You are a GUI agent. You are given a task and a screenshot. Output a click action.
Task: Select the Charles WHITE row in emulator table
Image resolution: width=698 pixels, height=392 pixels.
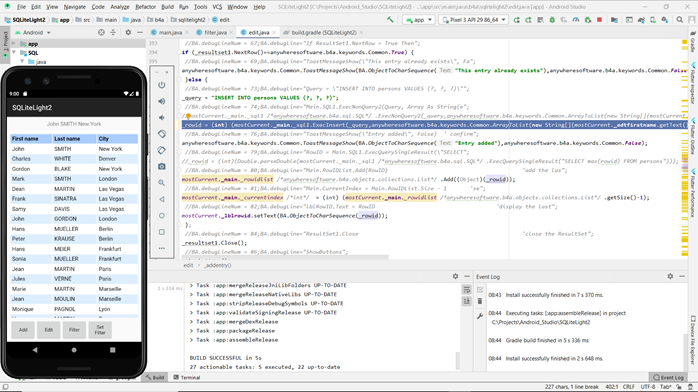[74, 159]
